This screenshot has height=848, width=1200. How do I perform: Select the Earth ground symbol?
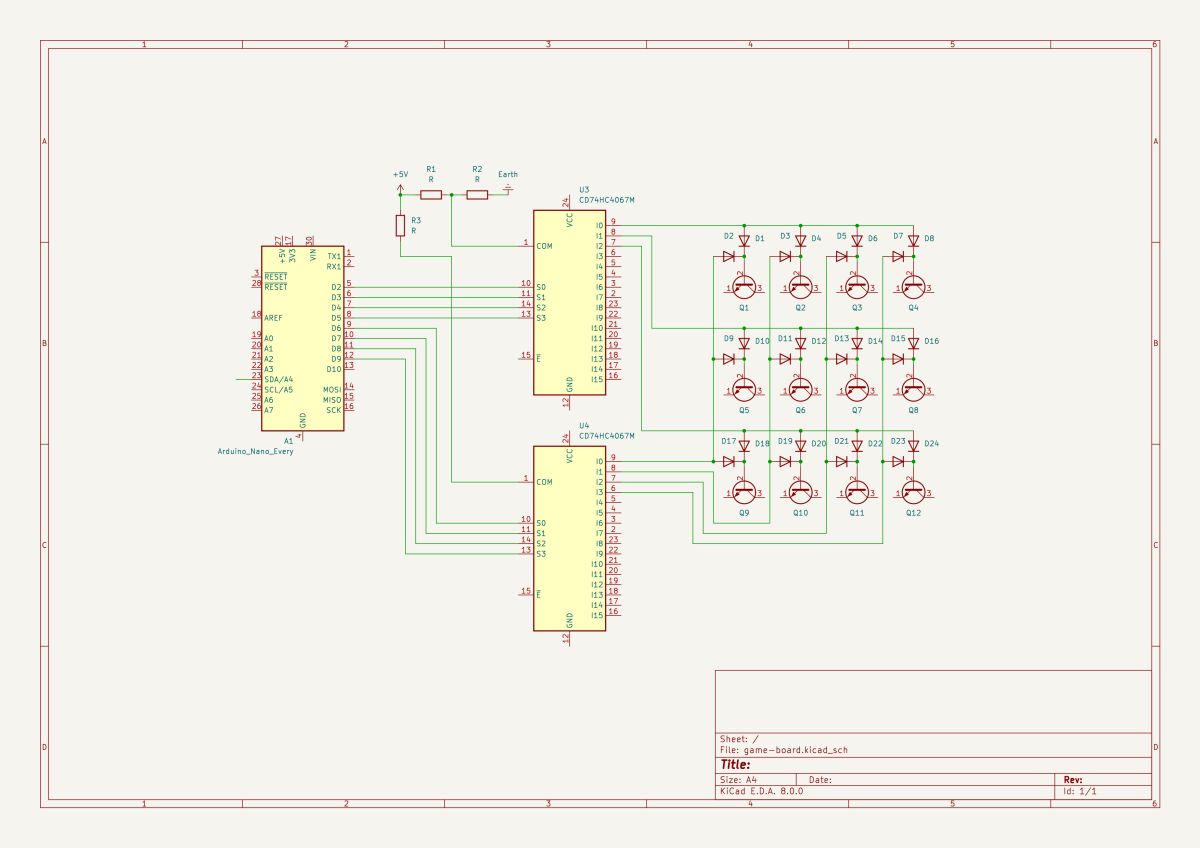click(x=509, y=189)
